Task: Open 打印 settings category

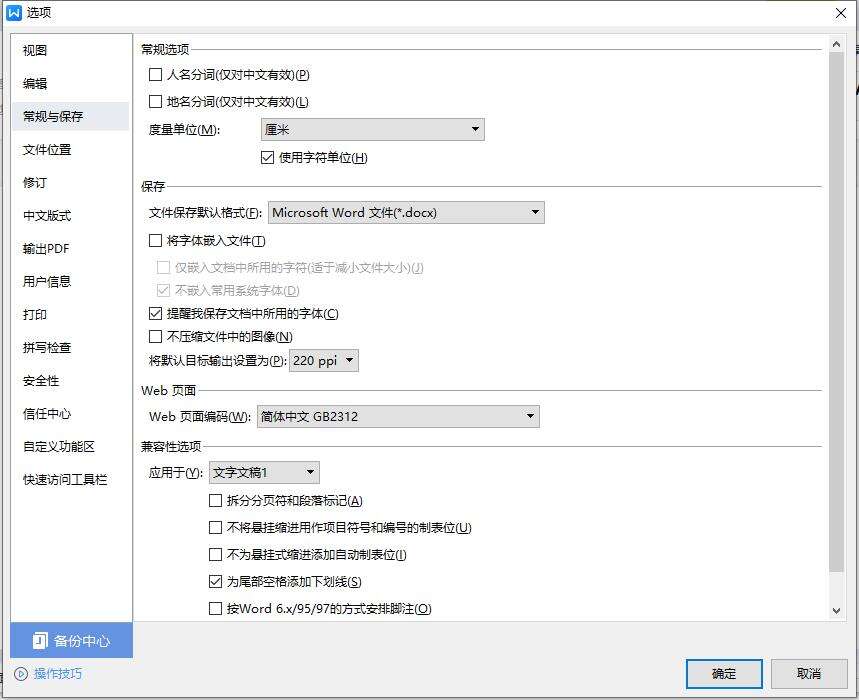Action: coord(71,314)
